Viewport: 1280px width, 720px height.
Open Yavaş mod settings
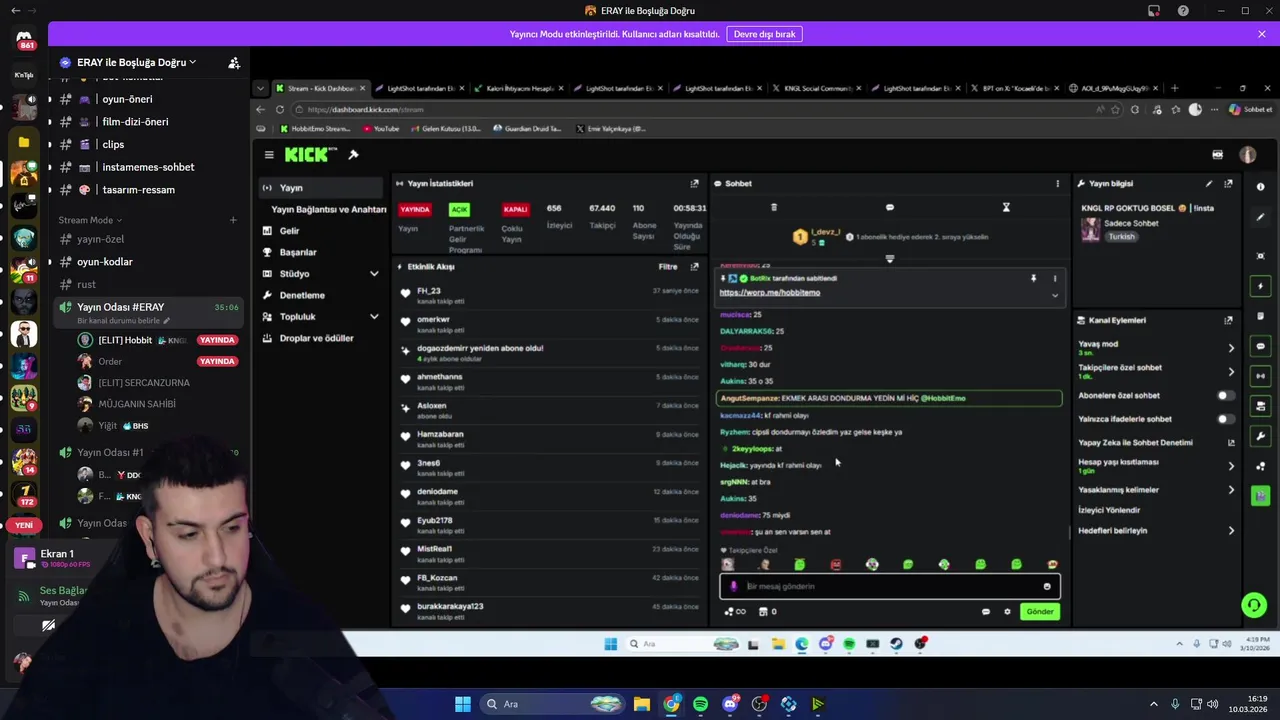pos(1156,347)
